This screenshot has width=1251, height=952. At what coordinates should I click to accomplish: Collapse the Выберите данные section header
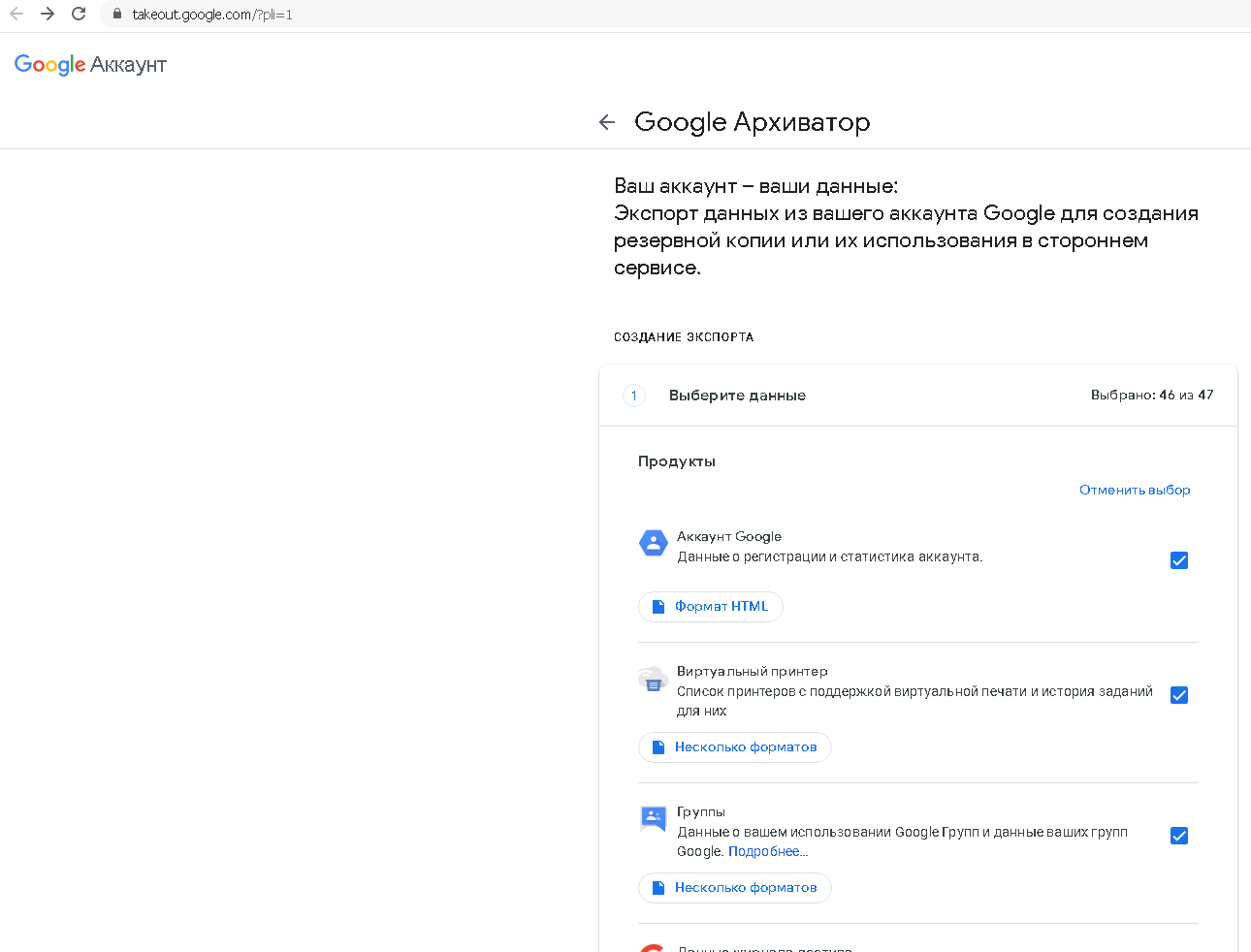pyautogui.click(x=918, y=396)
